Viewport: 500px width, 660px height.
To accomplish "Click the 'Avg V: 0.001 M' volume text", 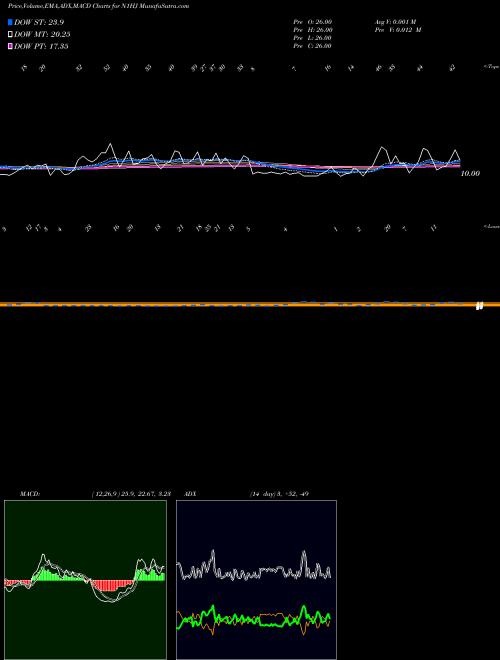I will coord(397,22).
